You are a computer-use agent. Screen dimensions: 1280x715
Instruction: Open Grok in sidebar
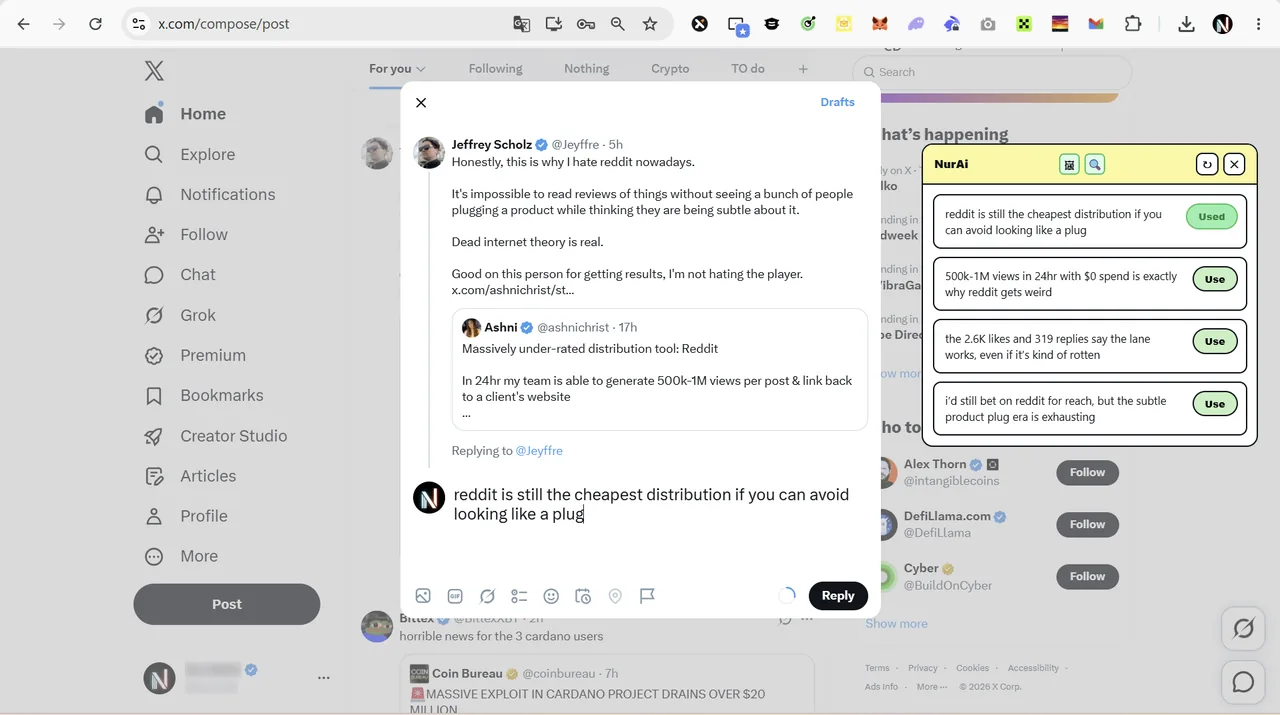click(181, 315)
